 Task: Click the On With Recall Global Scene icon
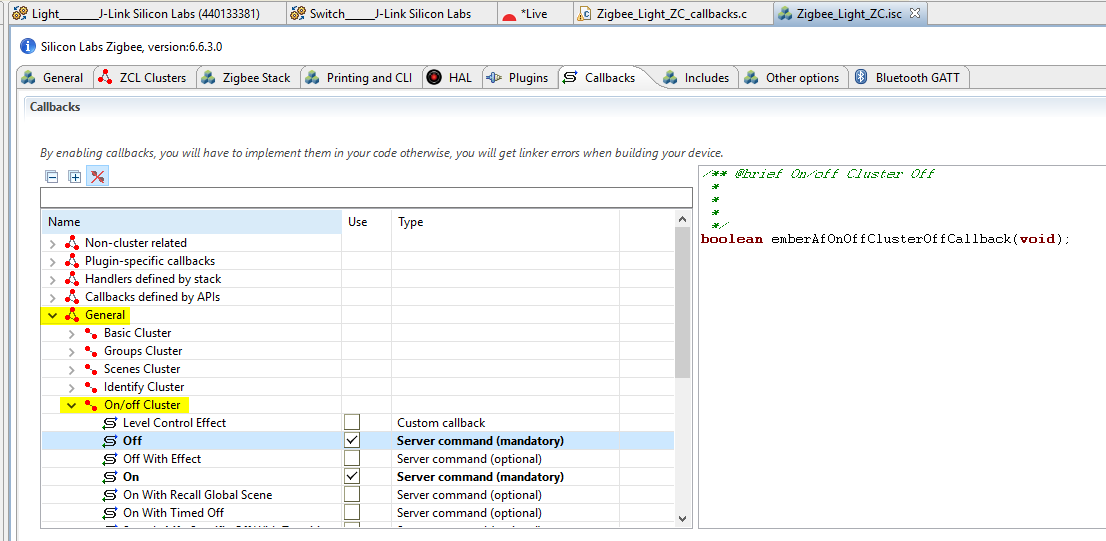(110, 494)
